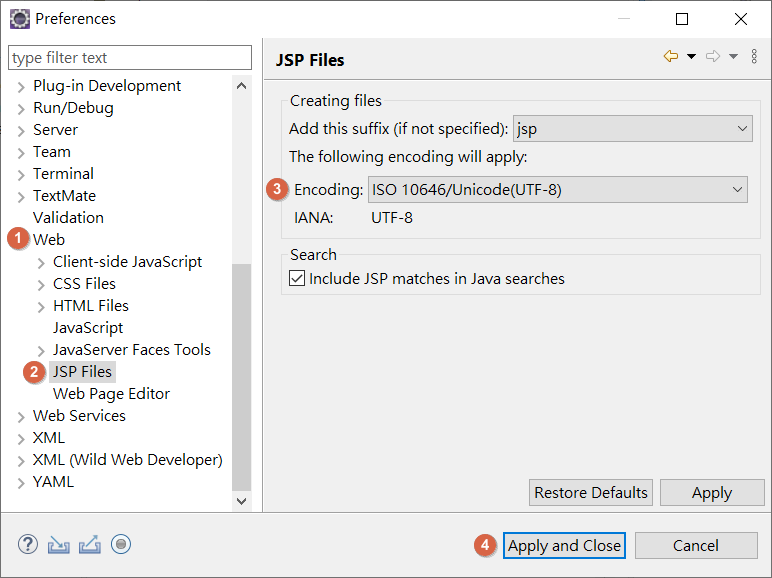This screenshot has height=578, width=772.
Task: Focus the type filter text field
Action: coord(130,58)
